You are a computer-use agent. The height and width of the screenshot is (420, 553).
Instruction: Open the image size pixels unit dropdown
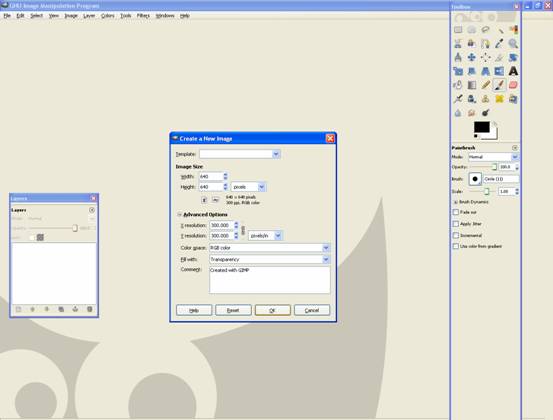tap(248, 187)
